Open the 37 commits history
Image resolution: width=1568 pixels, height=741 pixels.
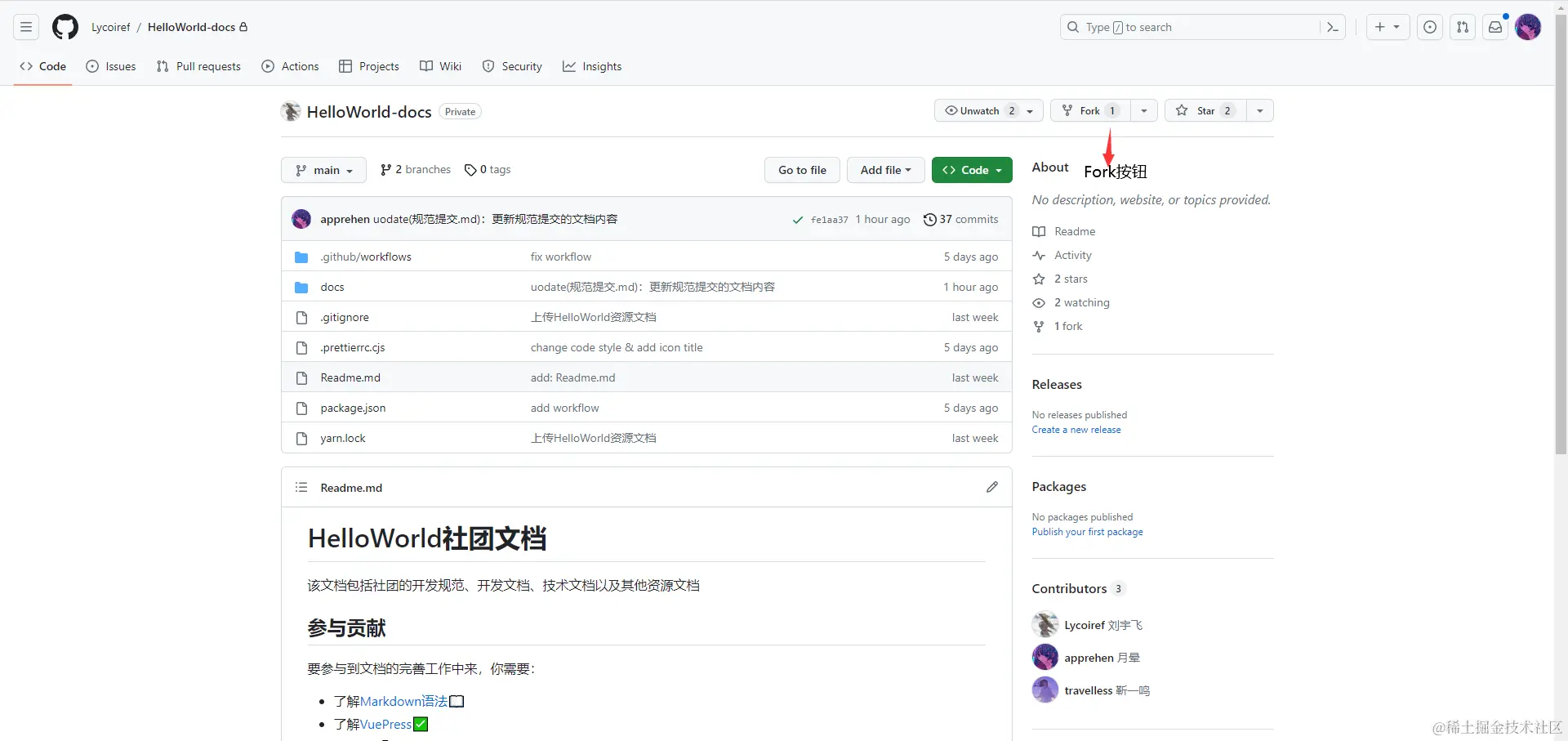pyautogui.click(x=960, y=219)
